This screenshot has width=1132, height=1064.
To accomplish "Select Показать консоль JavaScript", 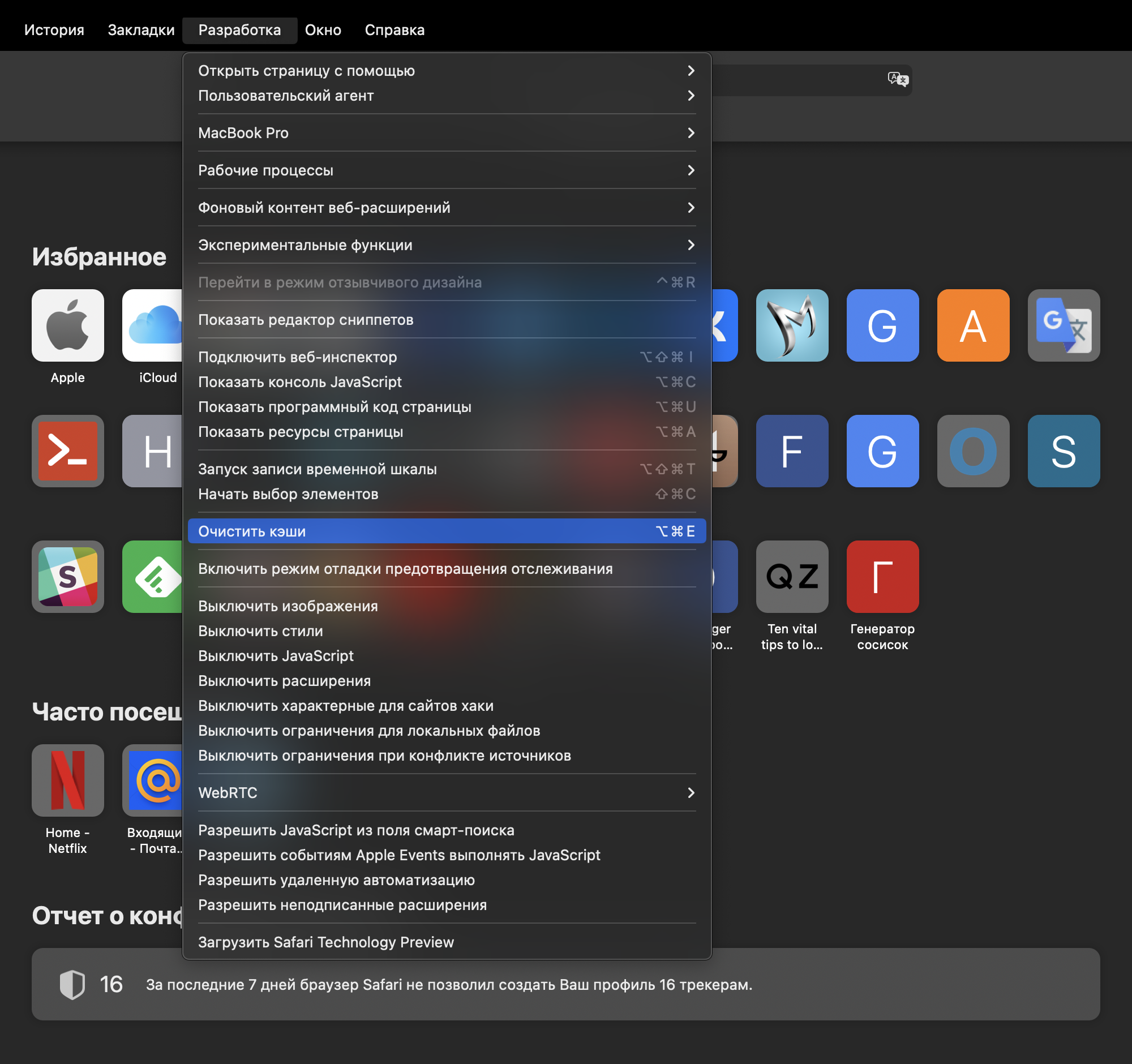I will pyautogui.click(x=447, y=383).
